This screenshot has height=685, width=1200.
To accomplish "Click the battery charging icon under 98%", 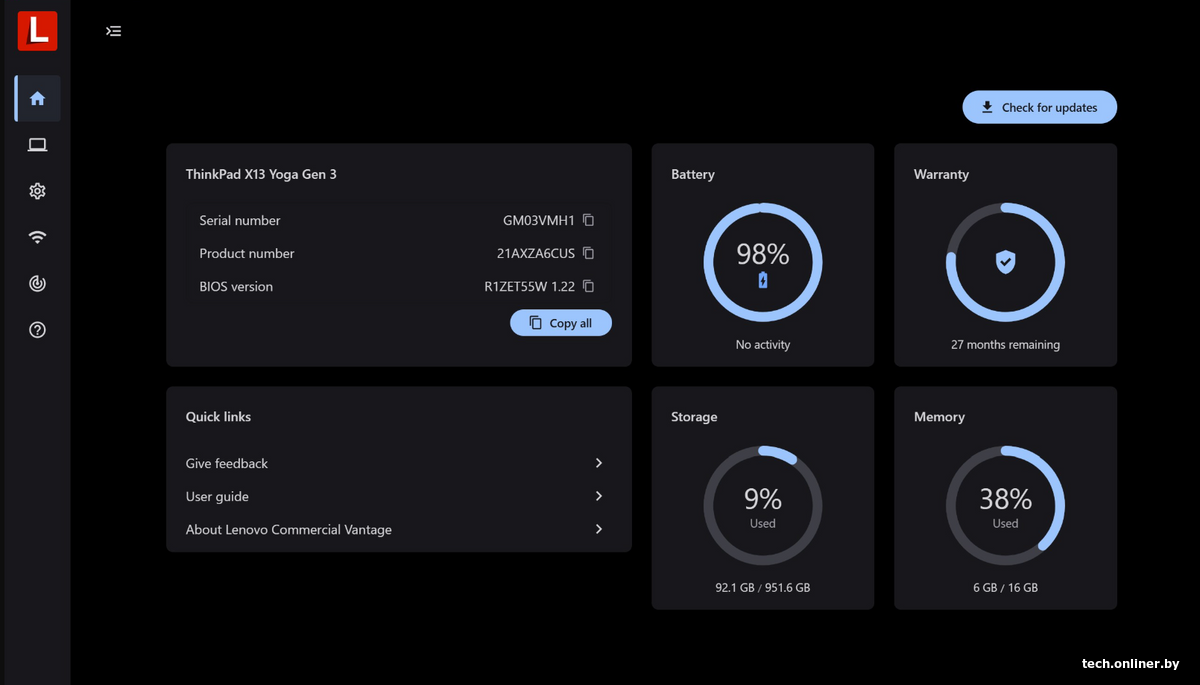I will (x=763, y=280).
